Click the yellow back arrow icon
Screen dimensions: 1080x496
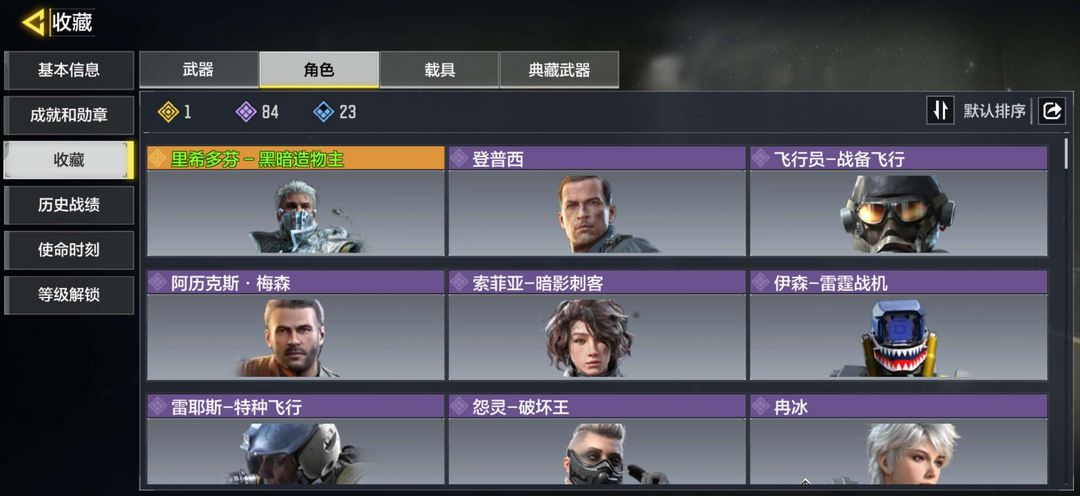pos(33,22)
